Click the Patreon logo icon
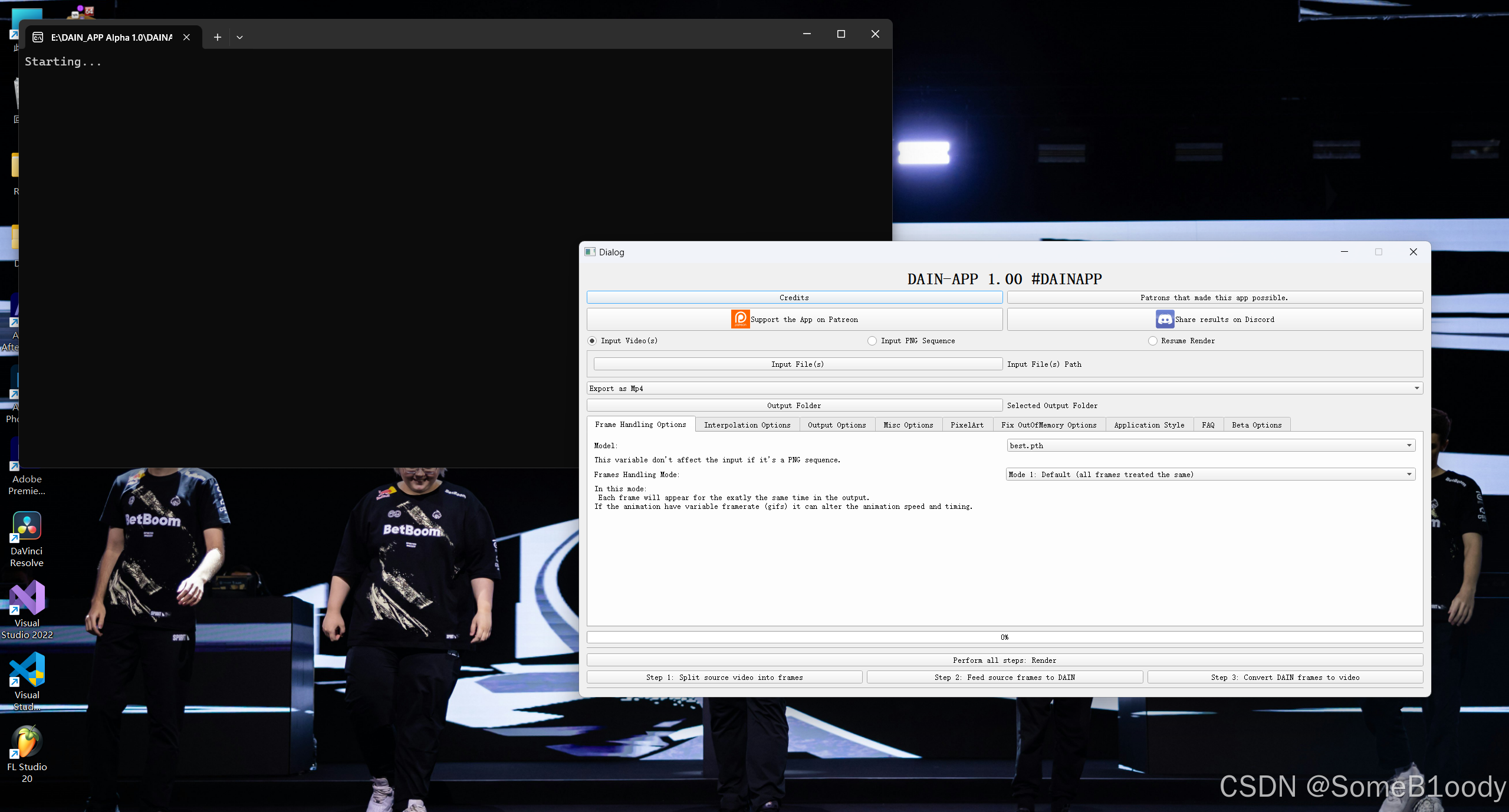 coord(740,319)
